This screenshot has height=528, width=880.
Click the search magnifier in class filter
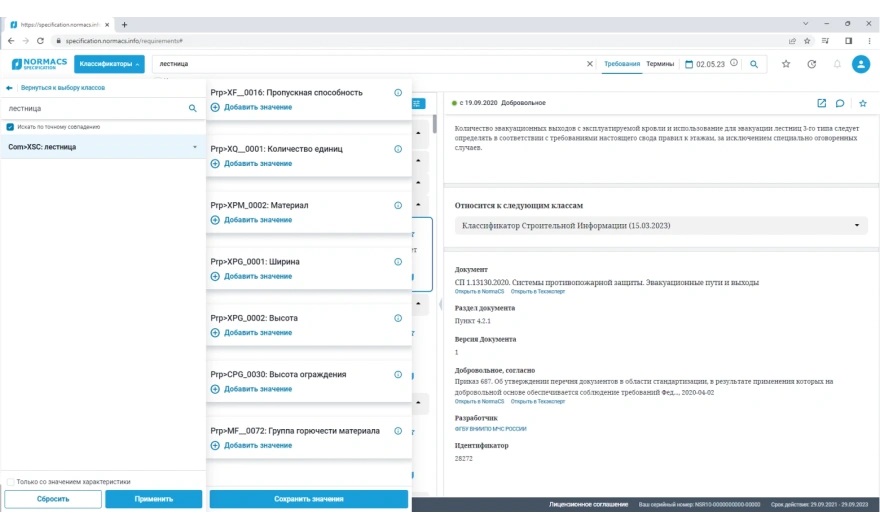click(x=193, y=108)
